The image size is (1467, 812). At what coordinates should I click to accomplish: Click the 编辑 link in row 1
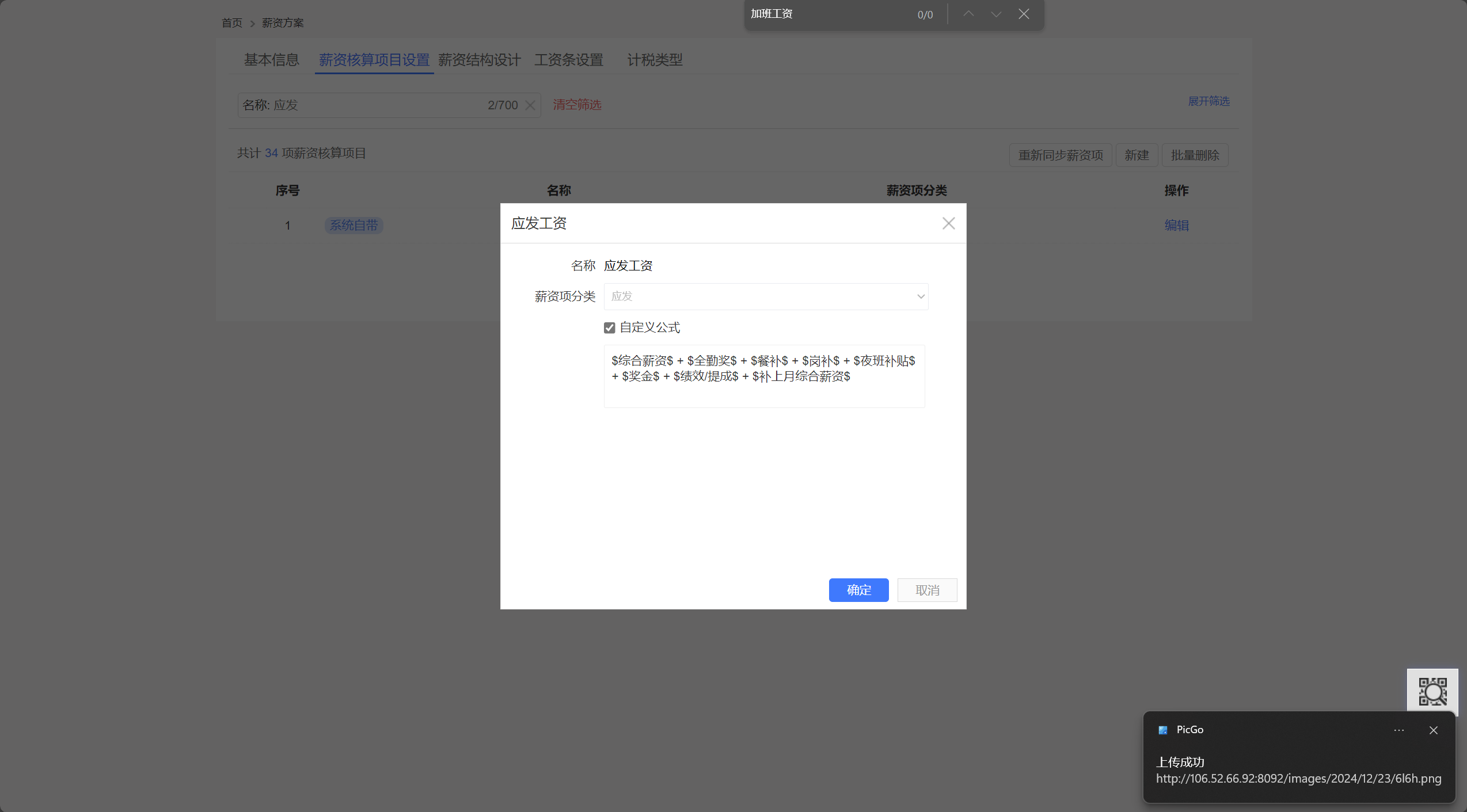[1176, 226]
